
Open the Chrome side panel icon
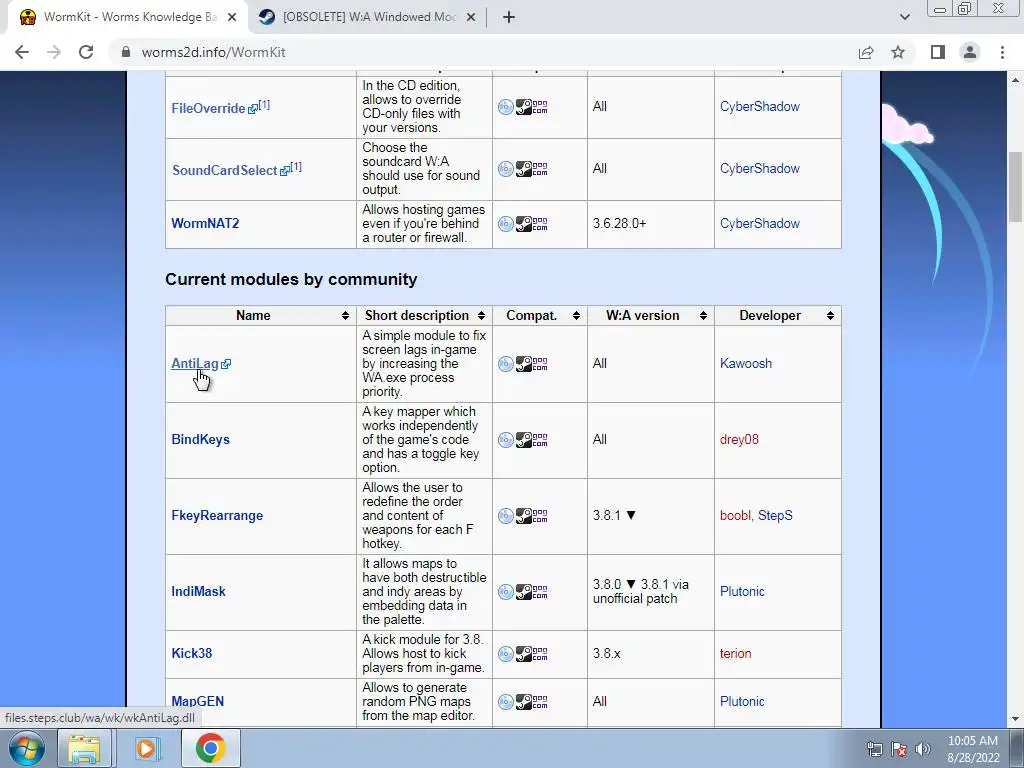coord(938,52)
